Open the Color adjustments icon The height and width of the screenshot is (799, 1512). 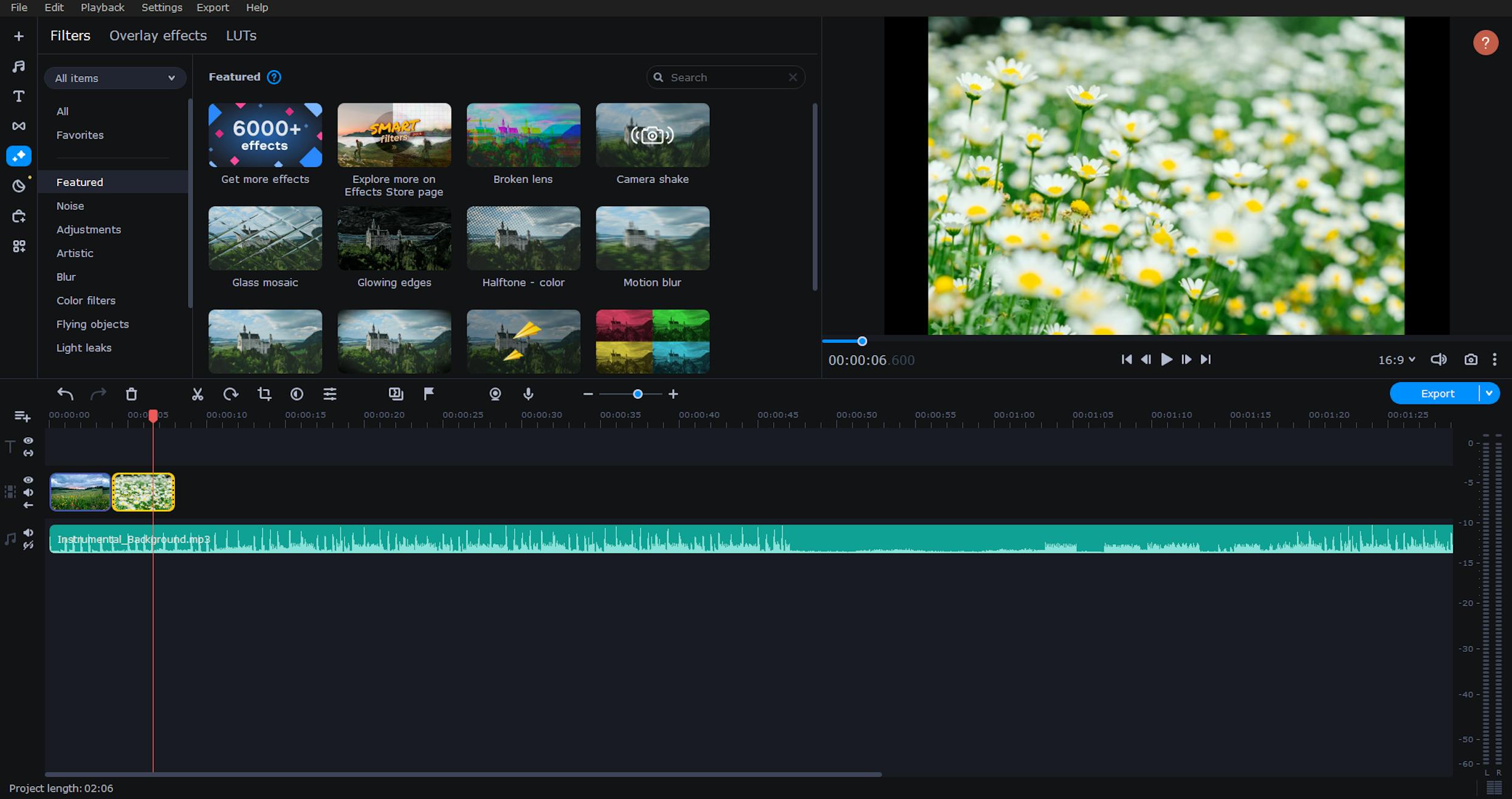(297, 394)
